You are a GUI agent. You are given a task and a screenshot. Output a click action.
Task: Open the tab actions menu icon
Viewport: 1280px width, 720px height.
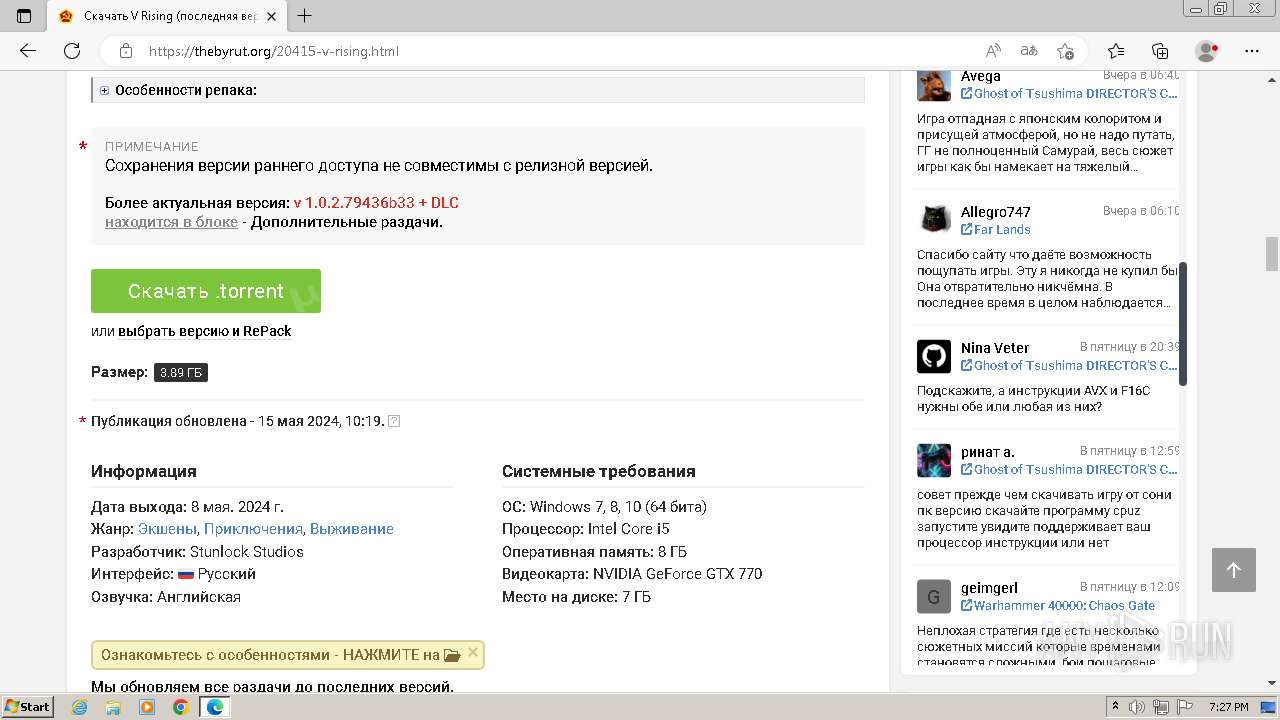(24, 16)
